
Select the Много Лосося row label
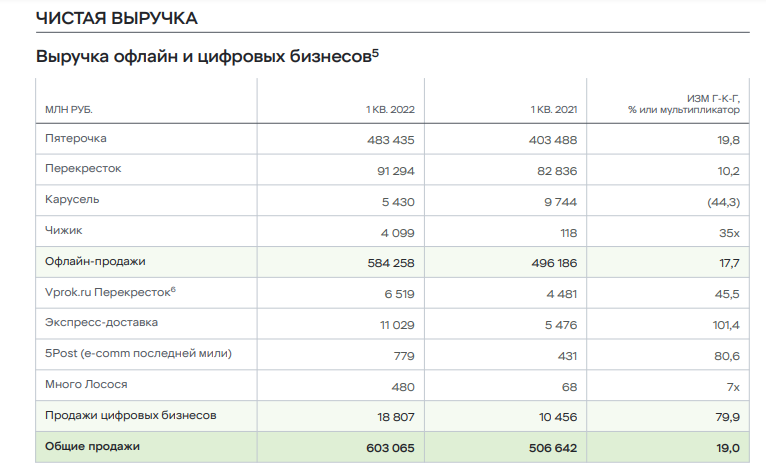pos(86,385)
